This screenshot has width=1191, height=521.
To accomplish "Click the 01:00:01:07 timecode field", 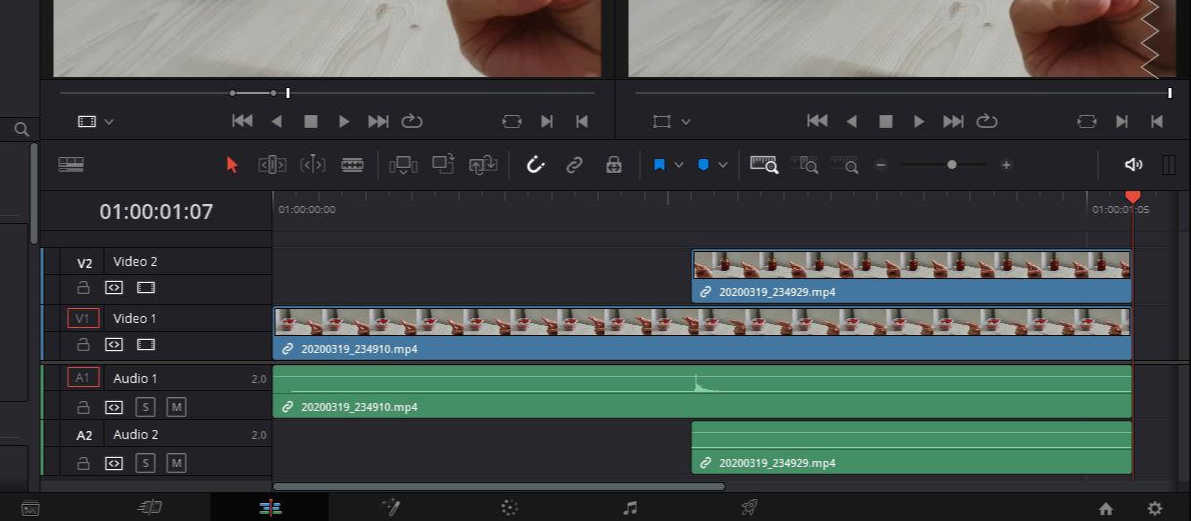I will pyautogui.click(x=156, y=211).
